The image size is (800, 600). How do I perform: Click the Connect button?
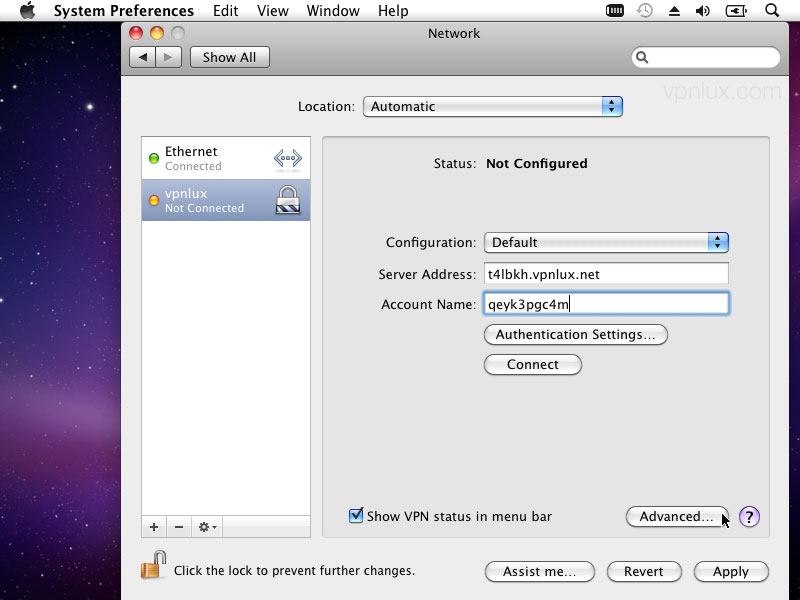(x=533, y=365)
